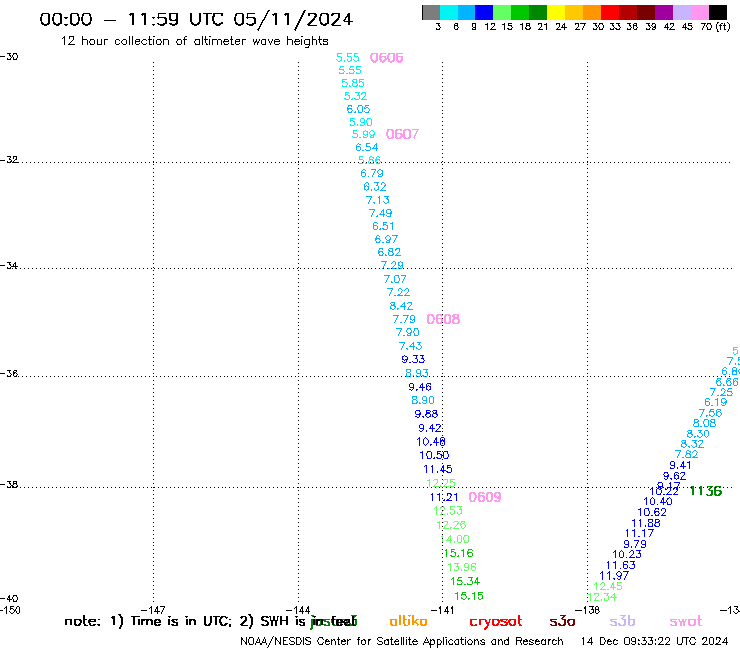Select the wave height value "11.45"
The height and width of the screenshot is (650, 740).
tap(438, 470)
